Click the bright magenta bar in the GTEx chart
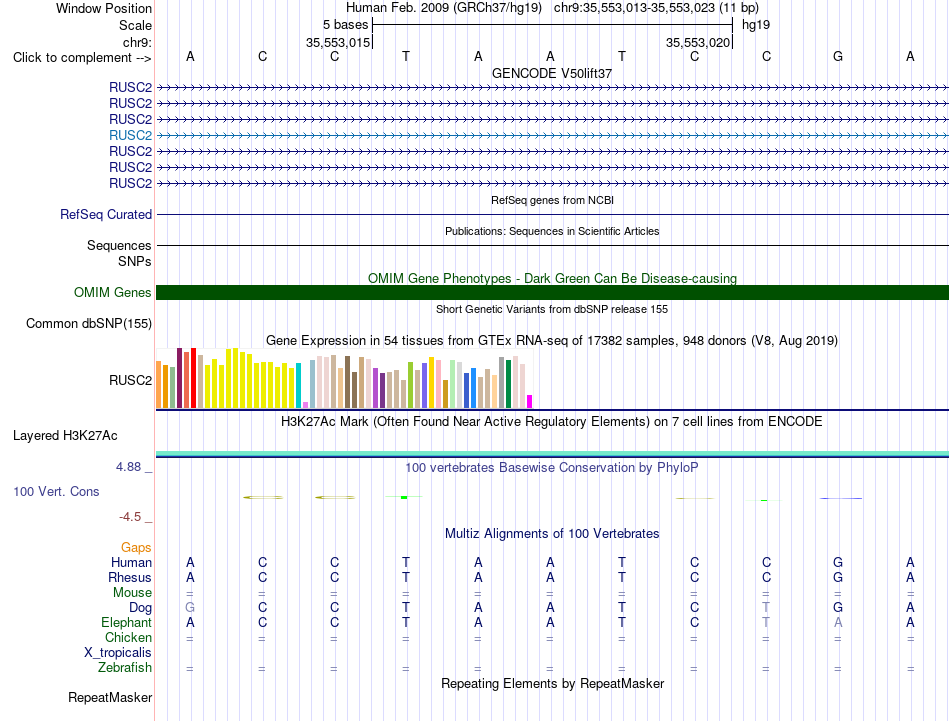 [530, 402]
